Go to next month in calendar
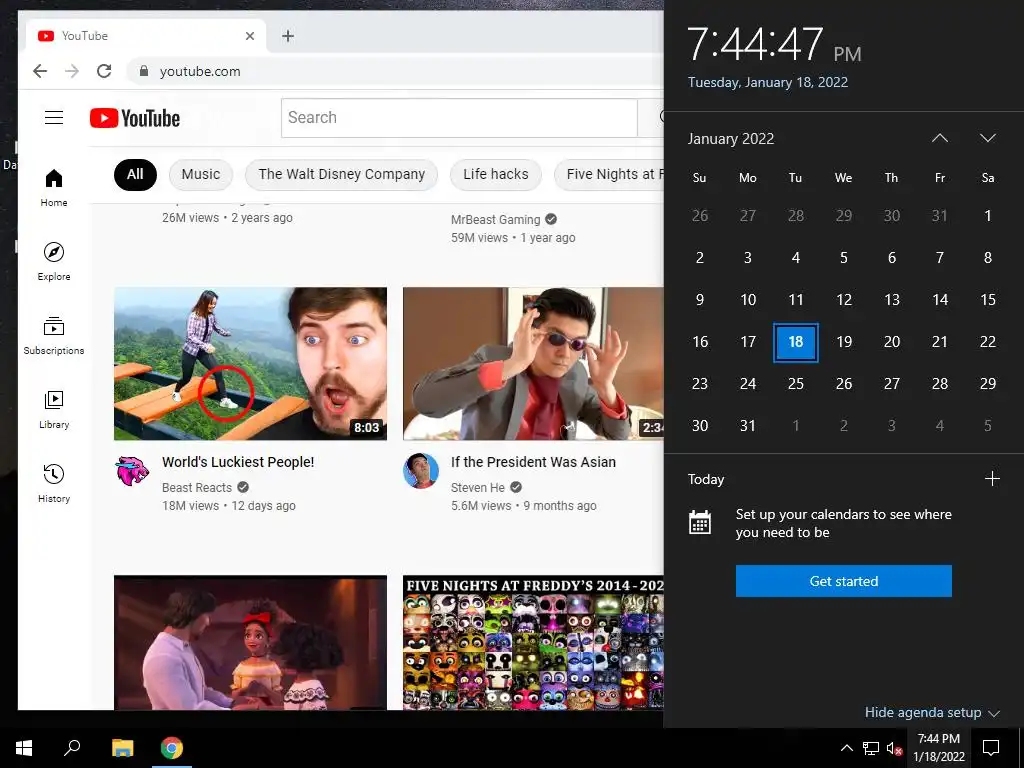This screenshot has width=1024, height=768. [987, 138]
